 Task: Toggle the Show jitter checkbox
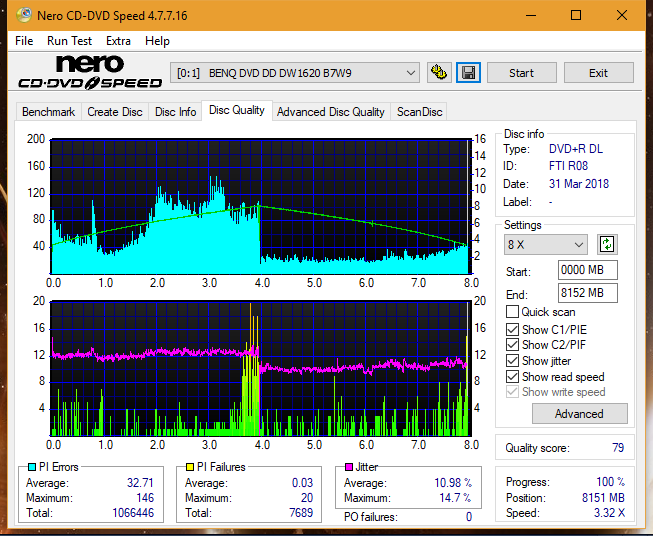(x=512, y=361)
